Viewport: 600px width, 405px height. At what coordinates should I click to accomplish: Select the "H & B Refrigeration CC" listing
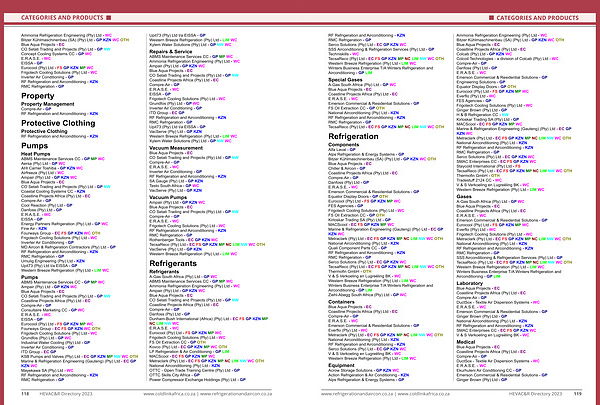483,114
